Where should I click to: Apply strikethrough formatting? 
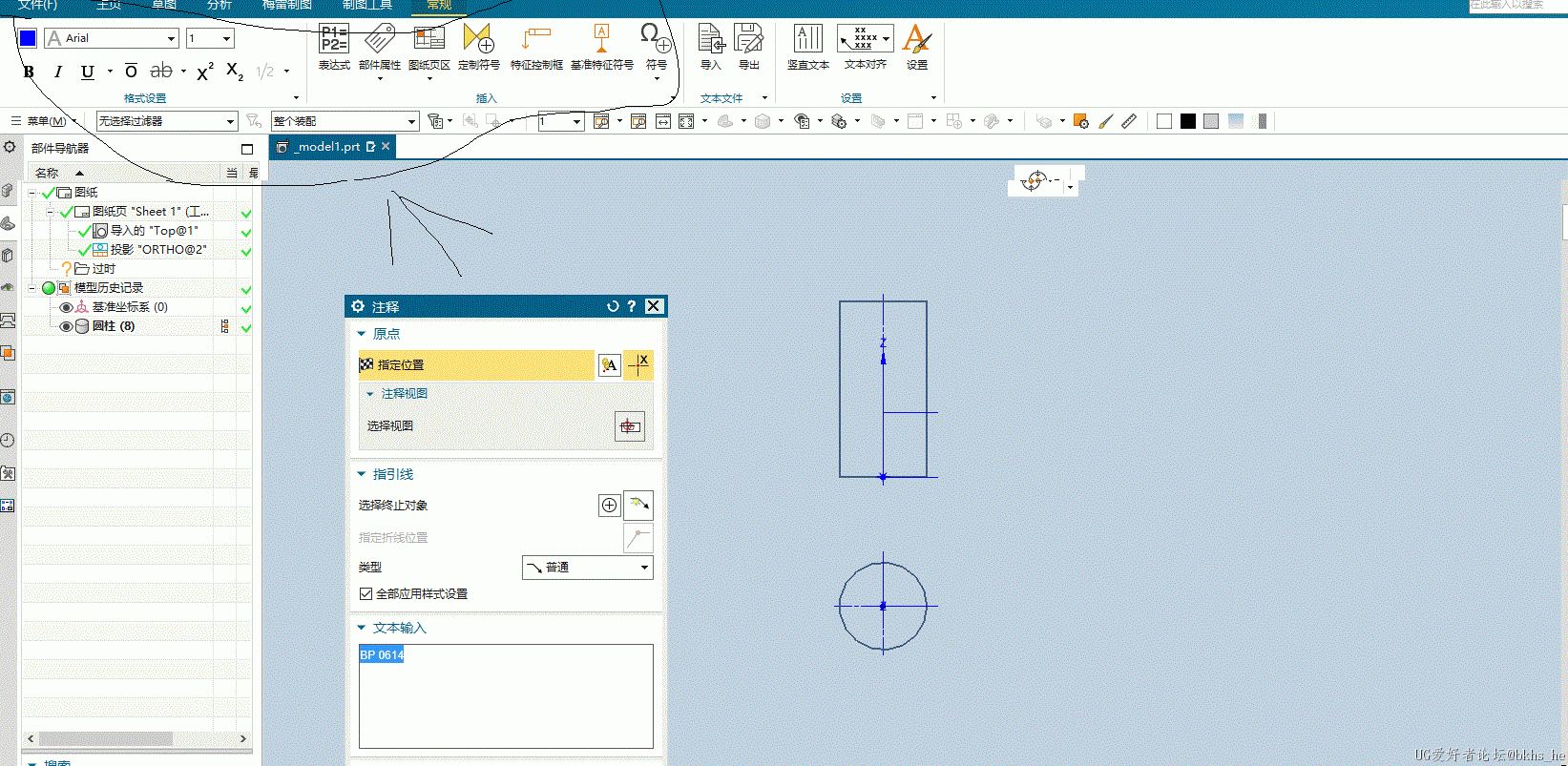[x=162, y=72]
